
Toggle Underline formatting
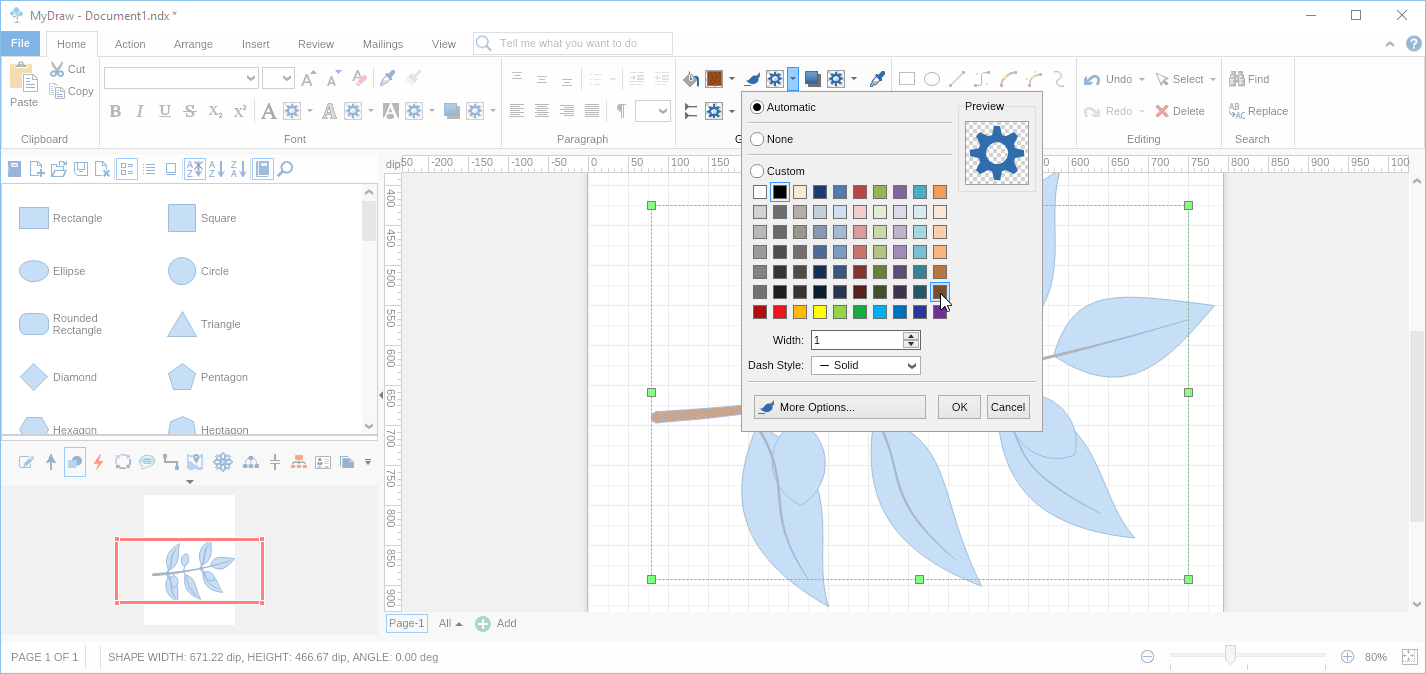pyautogui.click(x=165, y=111)
